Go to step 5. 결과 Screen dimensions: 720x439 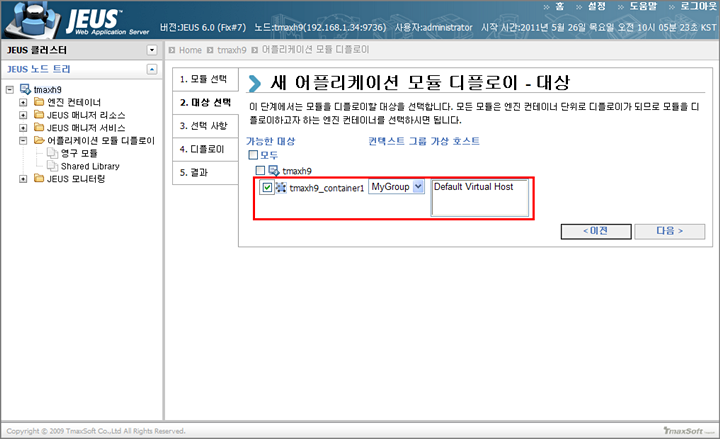tap(205, 173)
